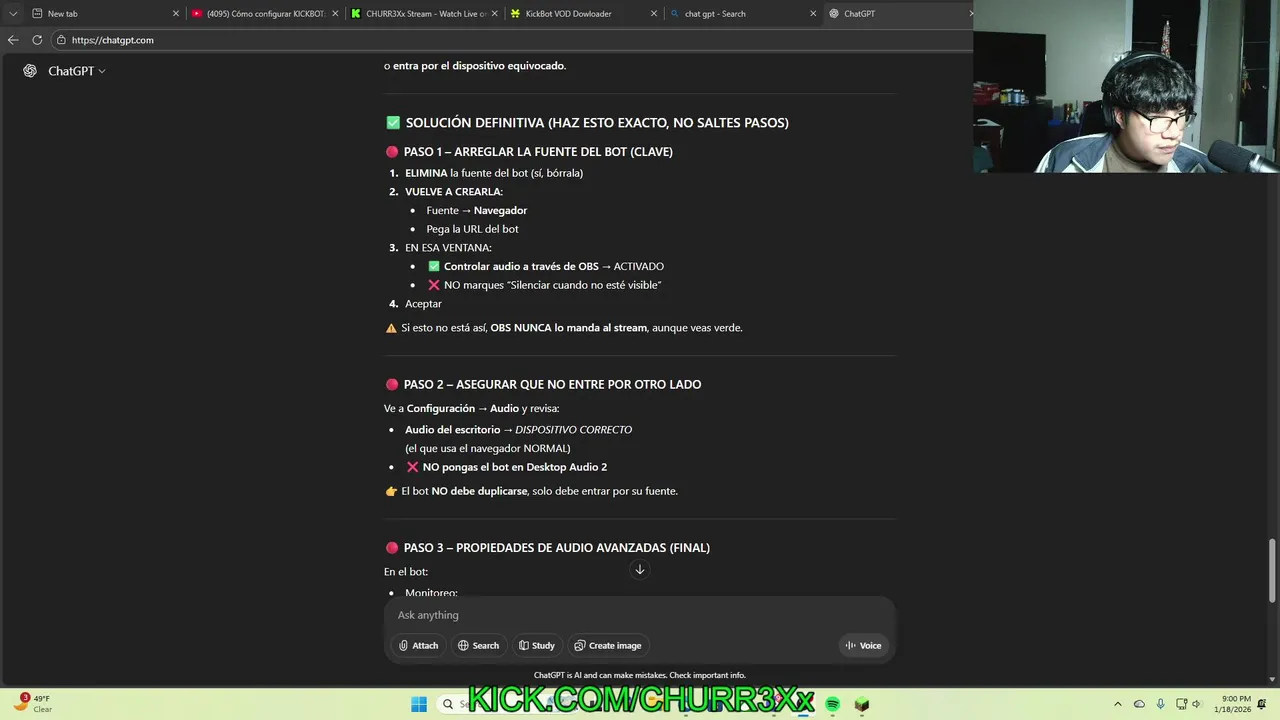Click the Attach button
The image size is (1280, 720).
(x=418, y=645)
